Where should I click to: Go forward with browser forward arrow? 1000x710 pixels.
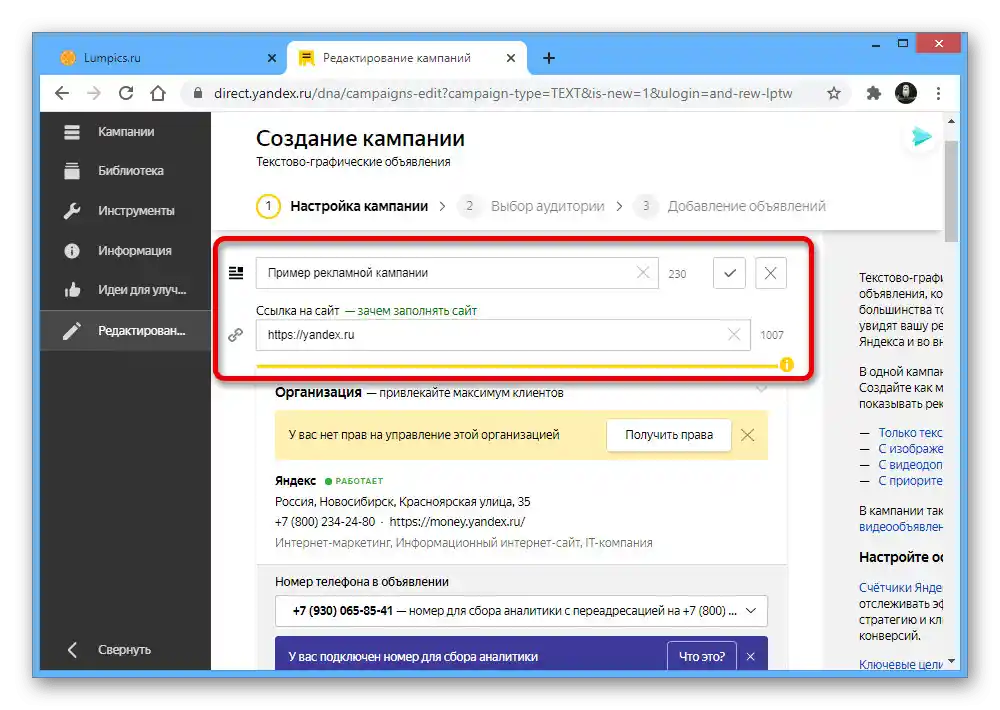(x=94, y=93)
